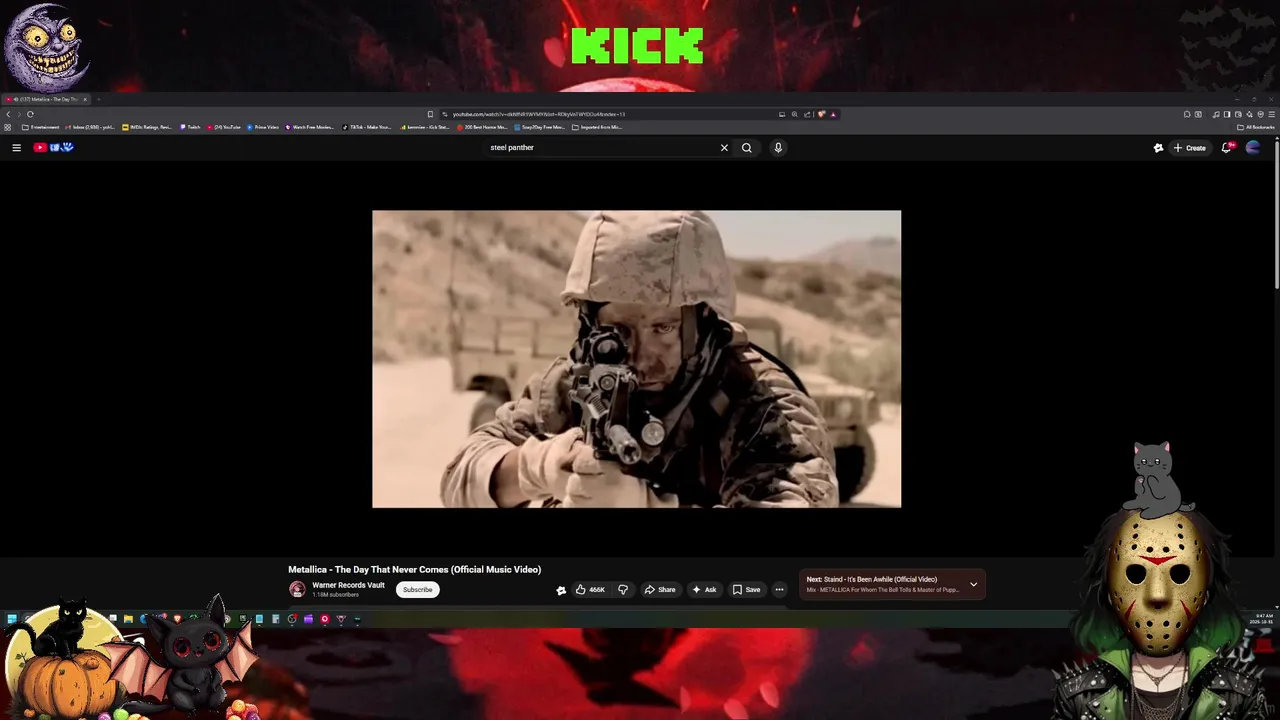Save the video to a playlist
The width and height of the screenshot is (1280, 720).
tap(747, 589)
